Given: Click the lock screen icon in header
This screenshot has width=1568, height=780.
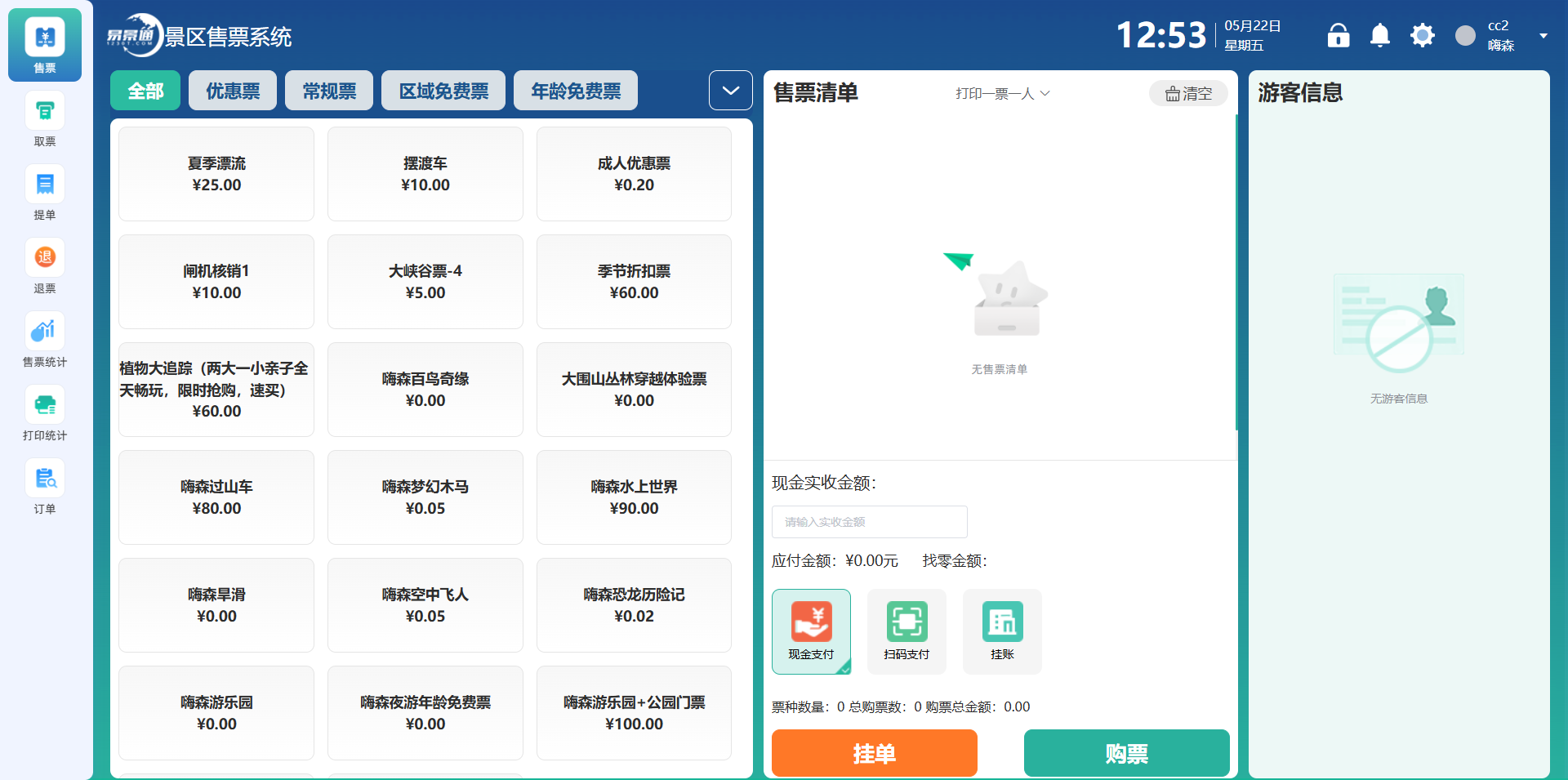Looking at the screenshot, I should coord(1339,35).
